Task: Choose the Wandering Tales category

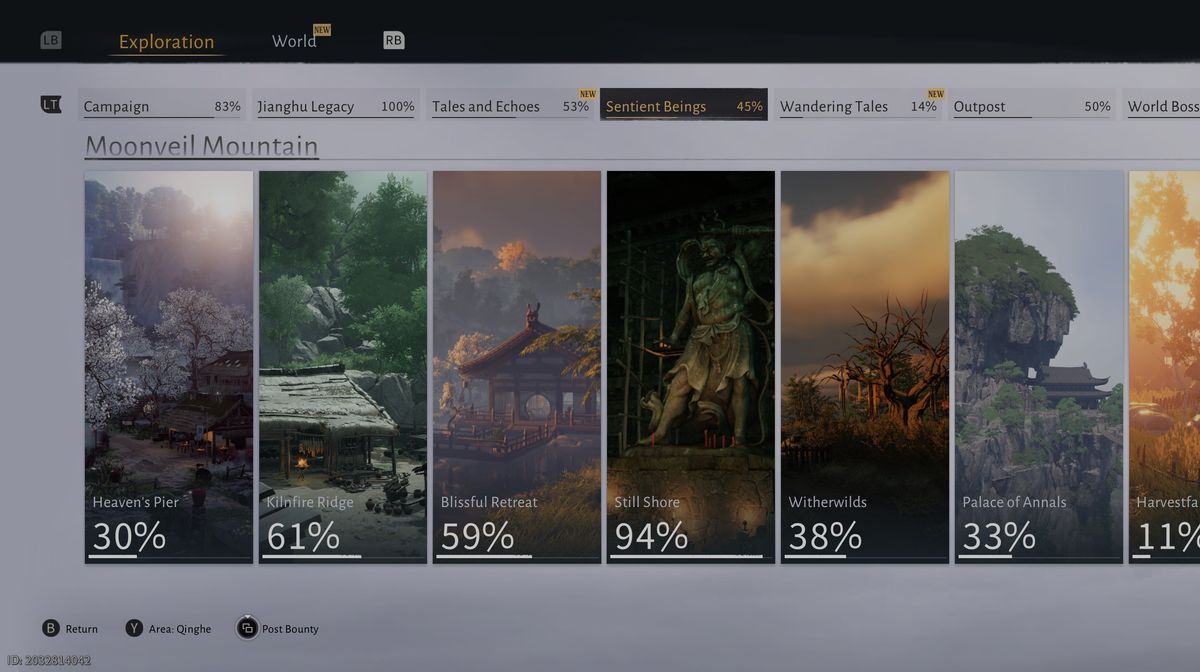Action: 858,105
